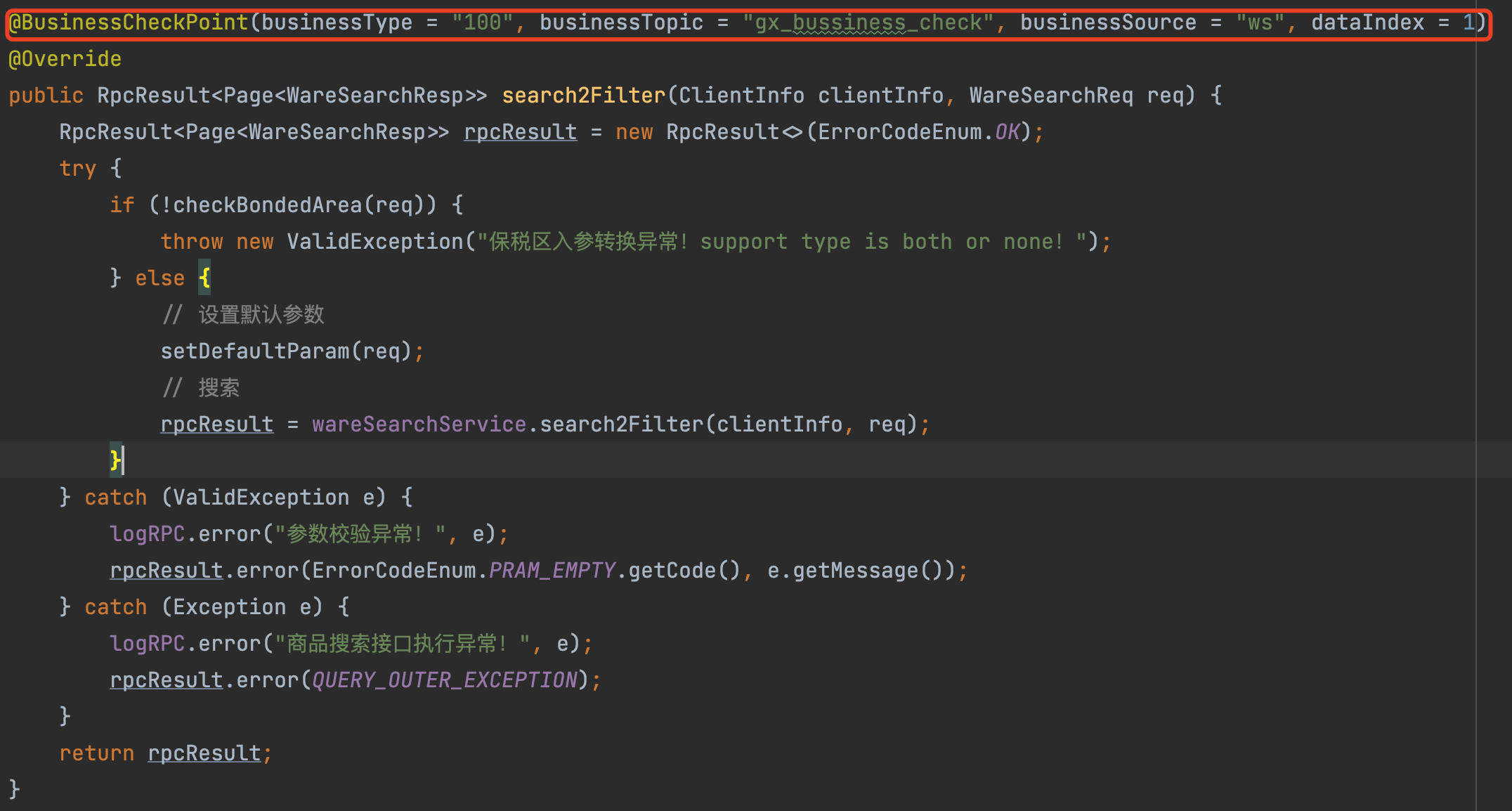The height and width of the screenshot is (811, 1512).
Task: Click the "参数校验异常！" log string
Action: (x=360, y=534)
